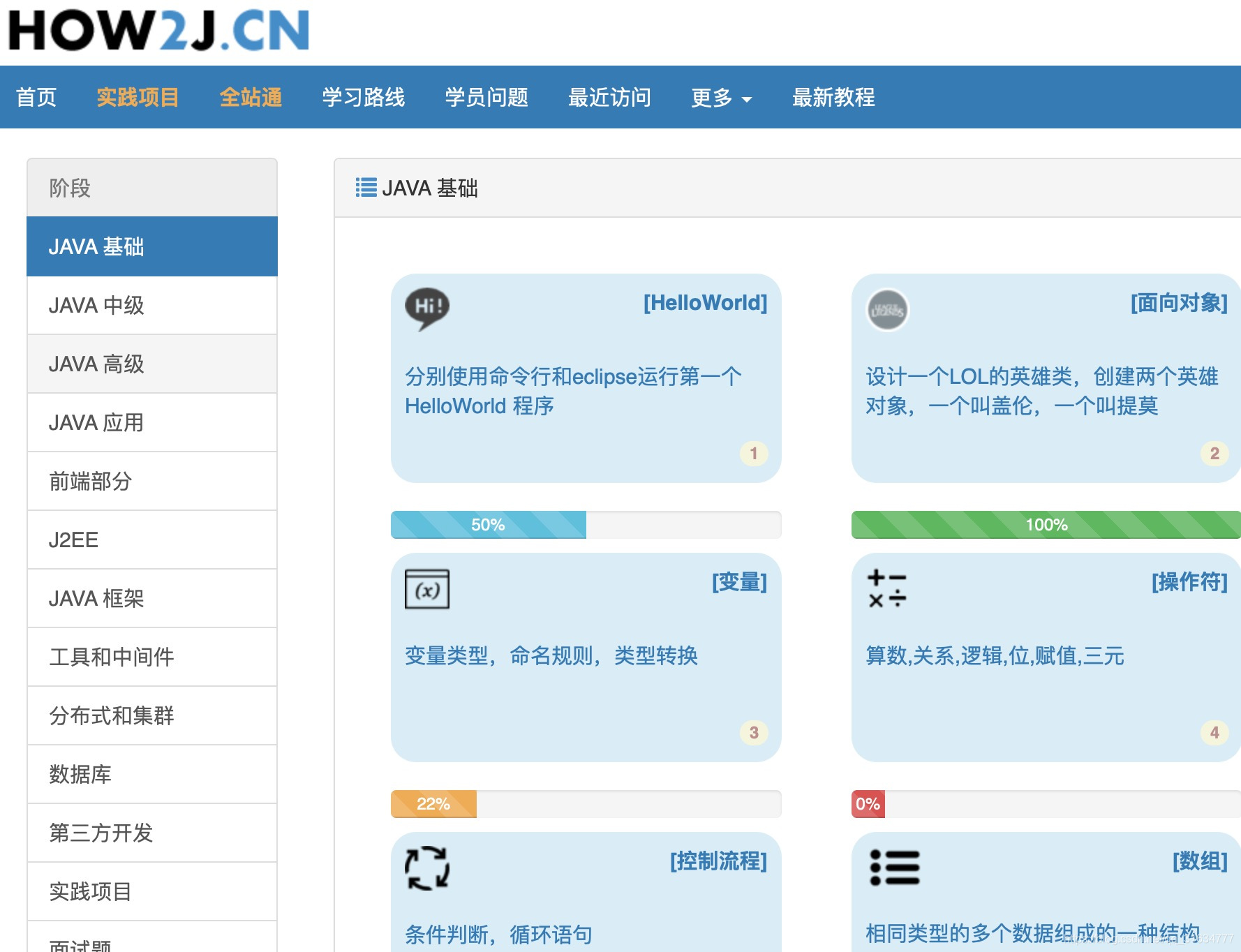Click the 100% green progress bar
Viewport: 1241px width, 952px height.
1046,525
